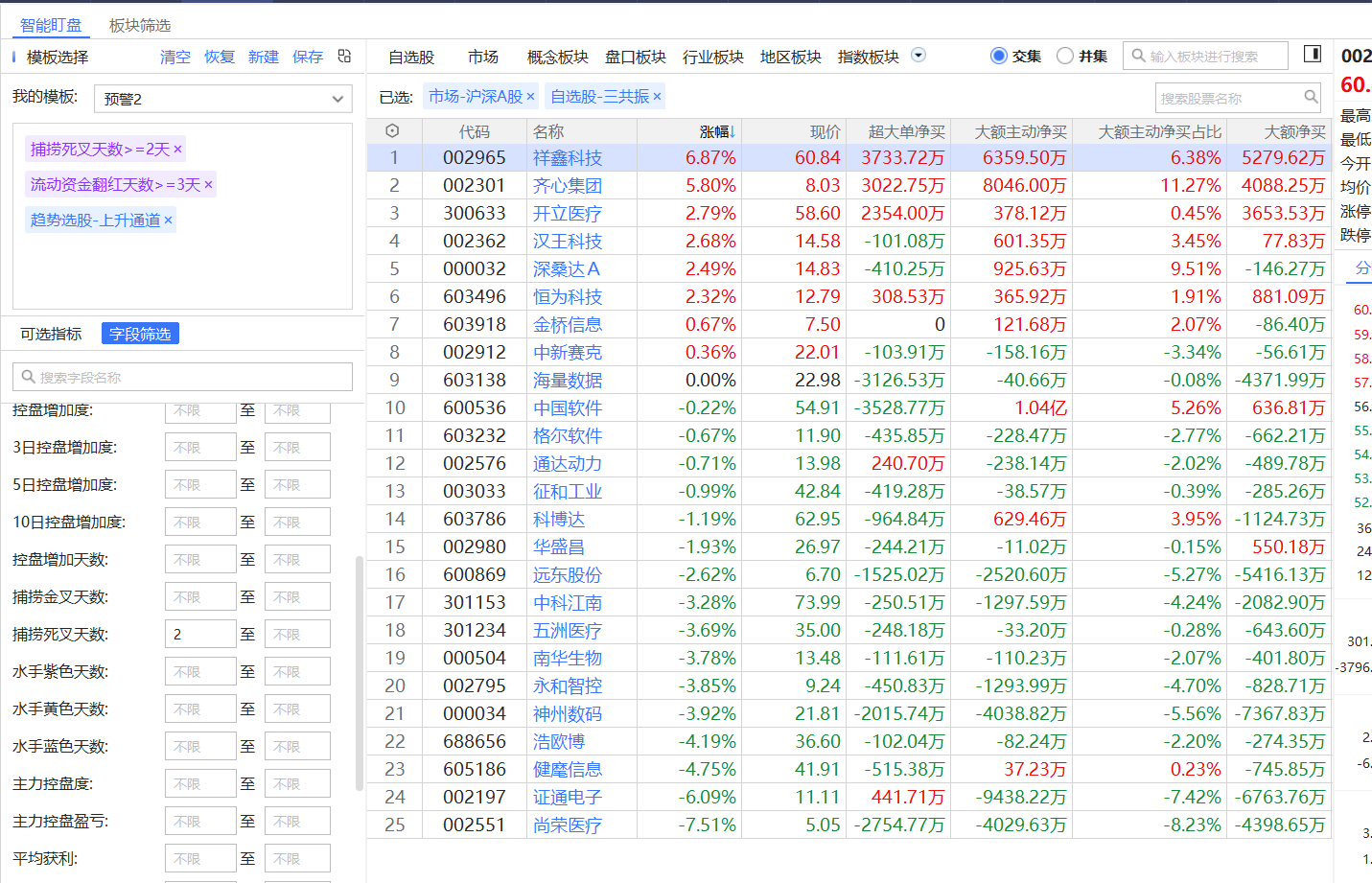The width and height of the screenshot is (1372, 883).
Task: Sort by the 名称 column header
Action: coord(548,131)
